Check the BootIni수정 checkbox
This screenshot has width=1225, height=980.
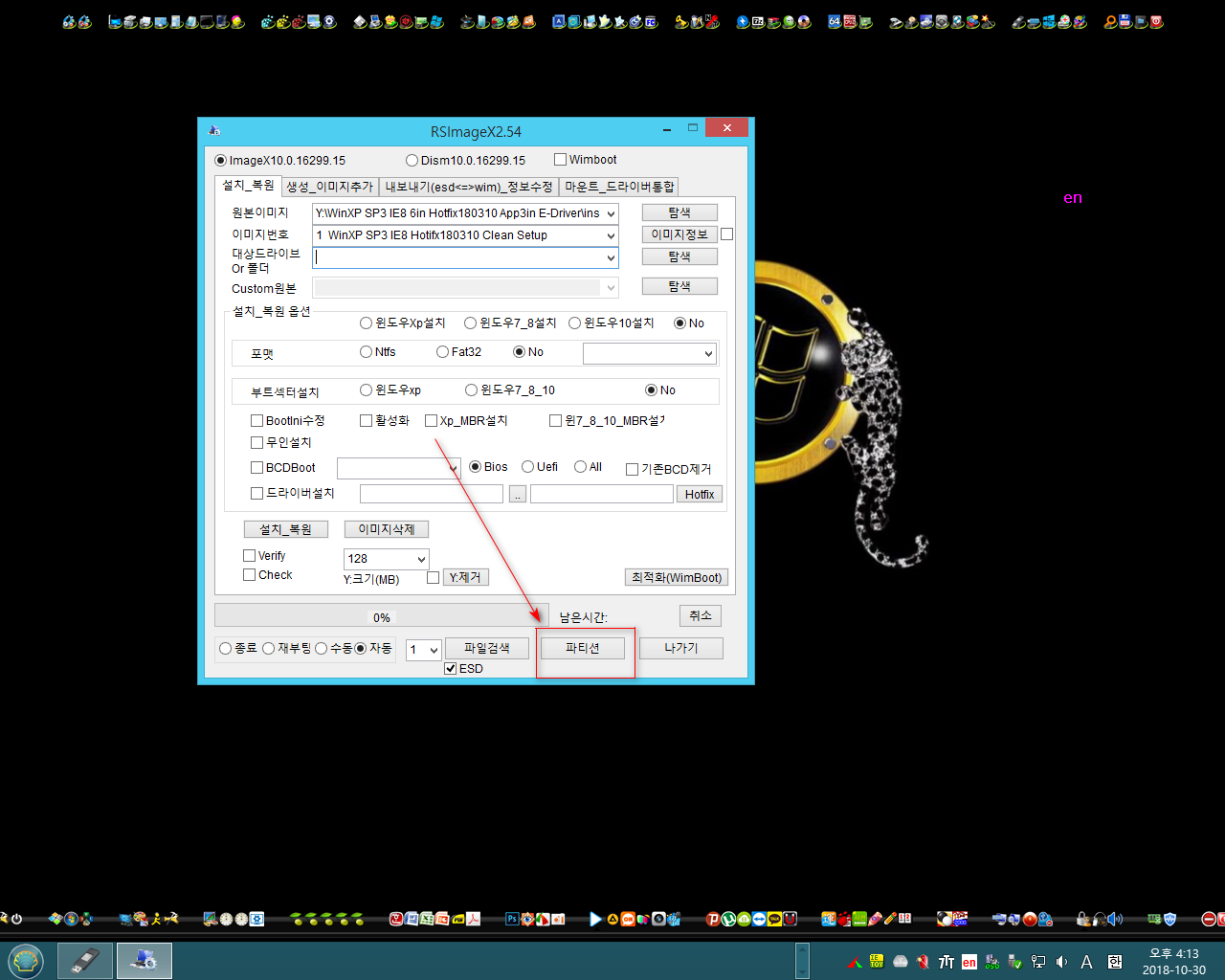(256, 420)
